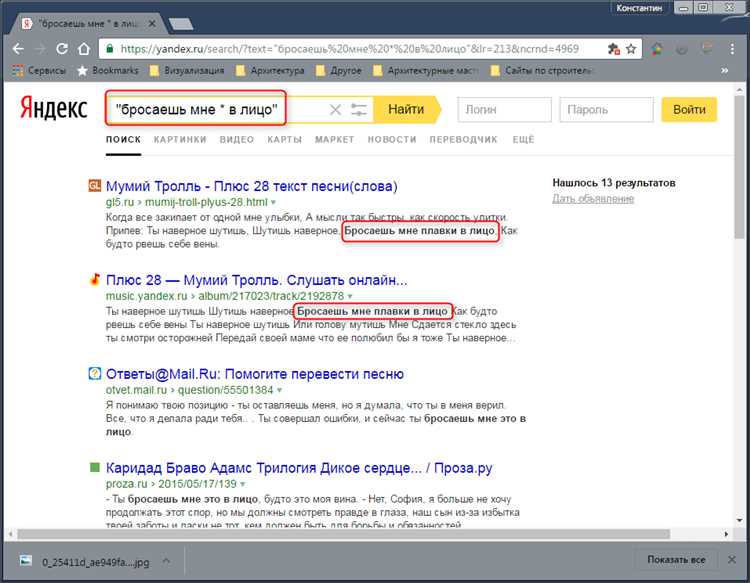
Task: Switch to the Новости search tab
Action: pyautogui.click(x=391, y=140)
